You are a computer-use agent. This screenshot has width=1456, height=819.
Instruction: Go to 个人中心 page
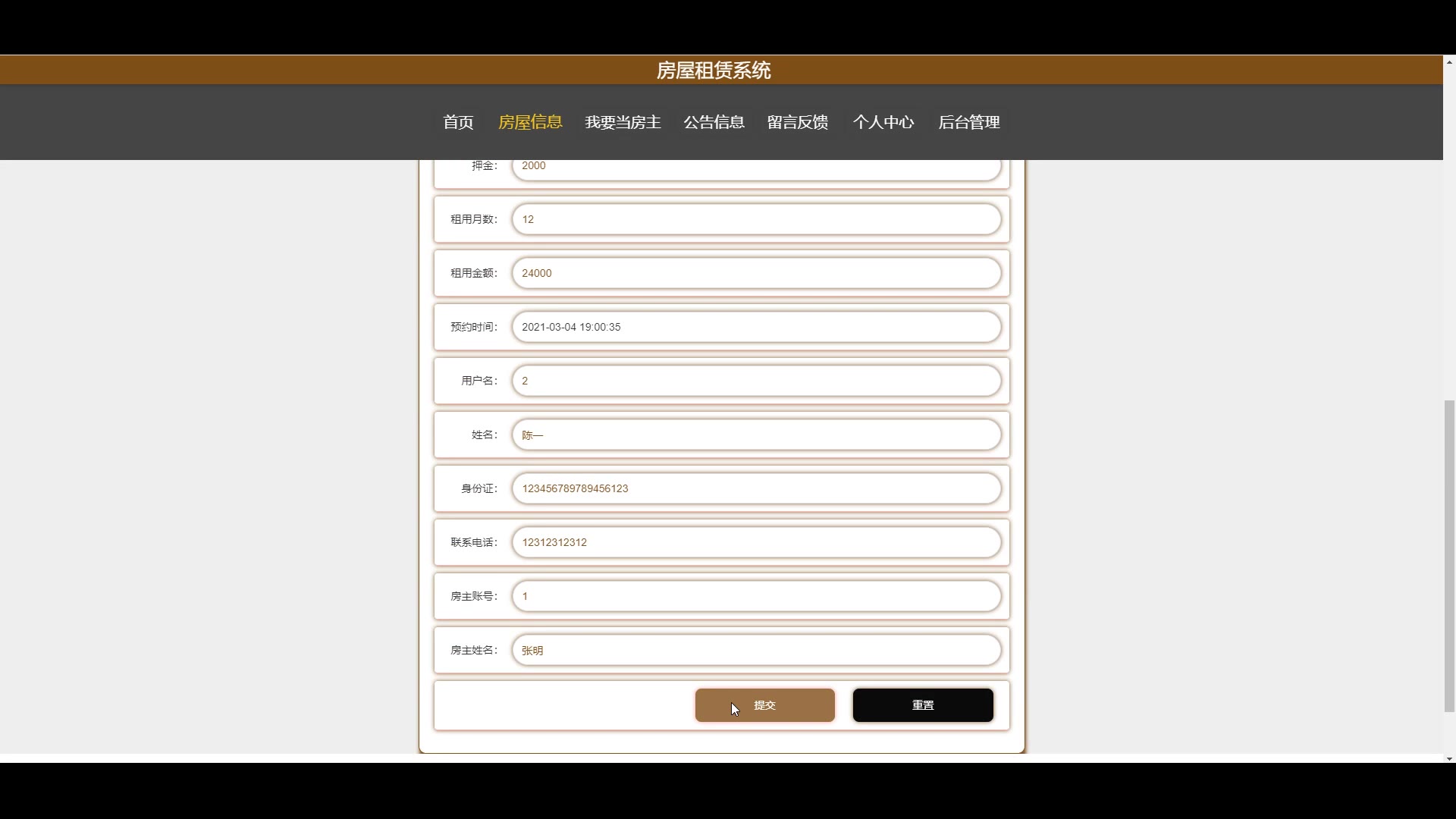(883, 122)
